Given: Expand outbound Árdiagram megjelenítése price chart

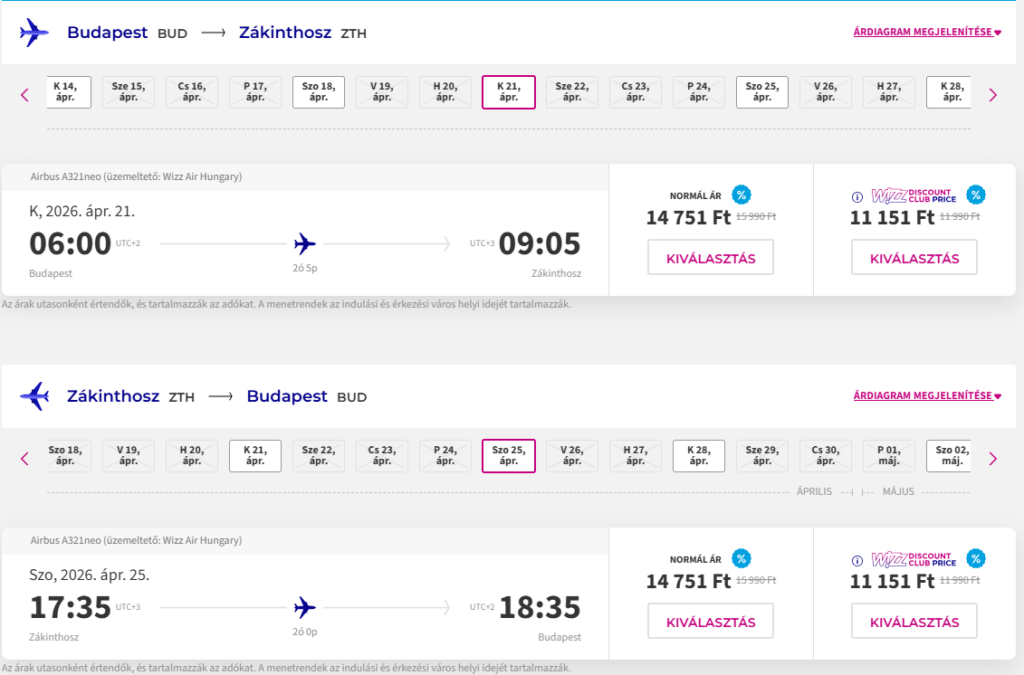Looking at the screenshot, I should [927, 32].
